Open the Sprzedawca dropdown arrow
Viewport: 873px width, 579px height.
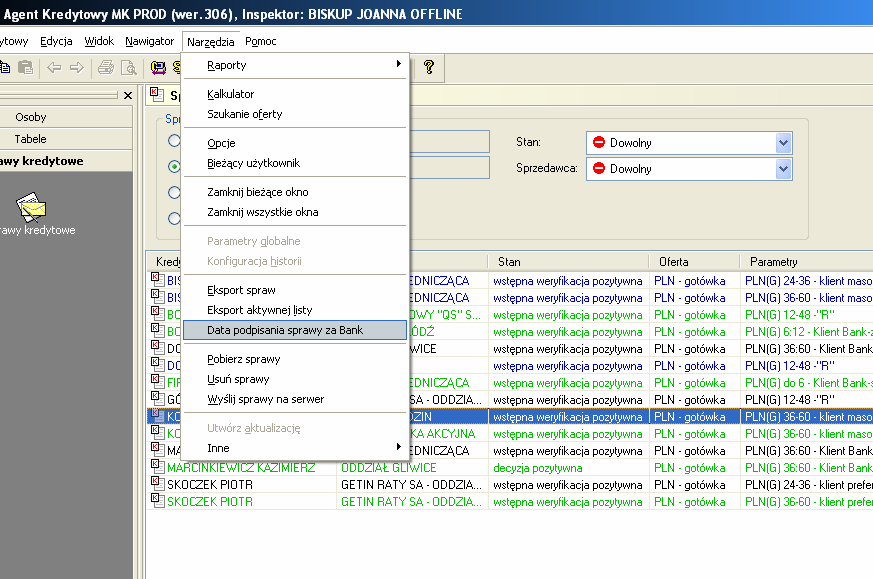[783, 169]
